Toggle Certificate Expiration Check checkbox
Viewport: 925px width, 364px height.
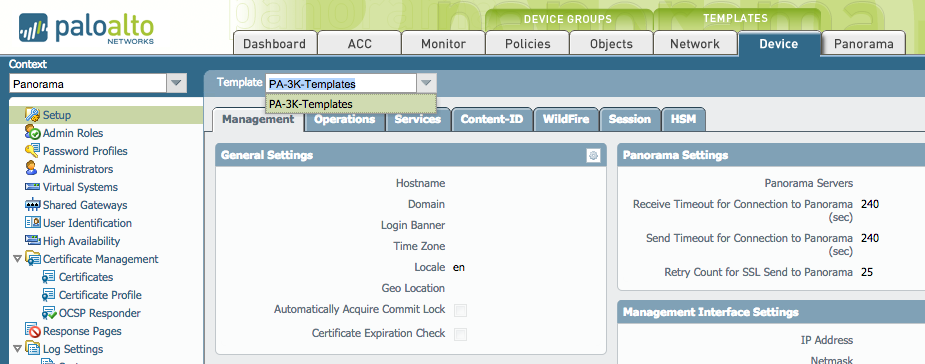tap(460, 334)
